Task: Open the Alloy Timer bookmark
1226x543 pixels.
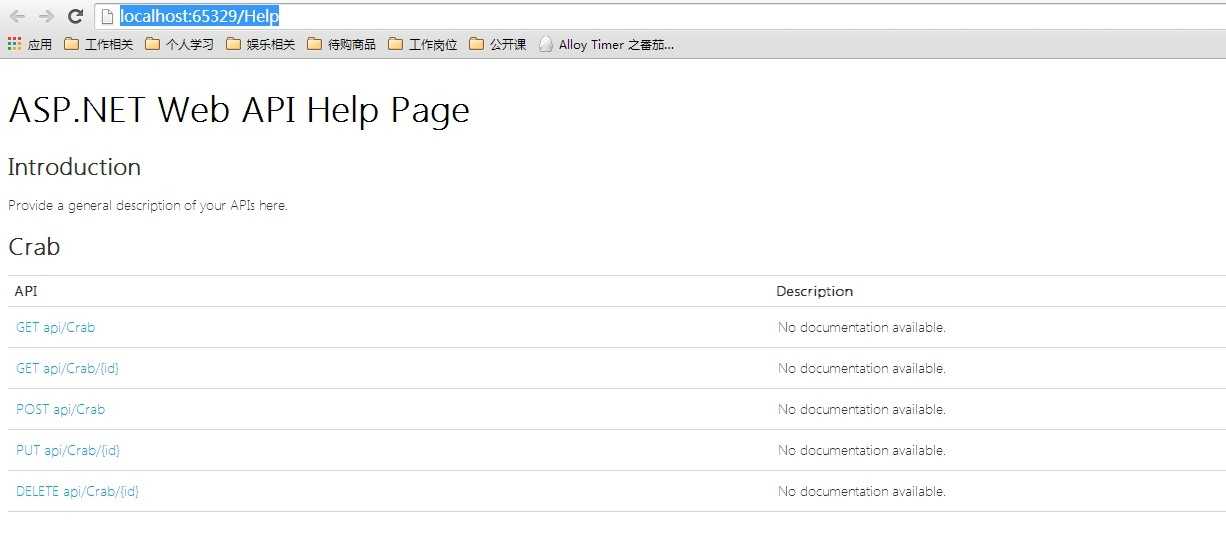Action: [606, 44]
